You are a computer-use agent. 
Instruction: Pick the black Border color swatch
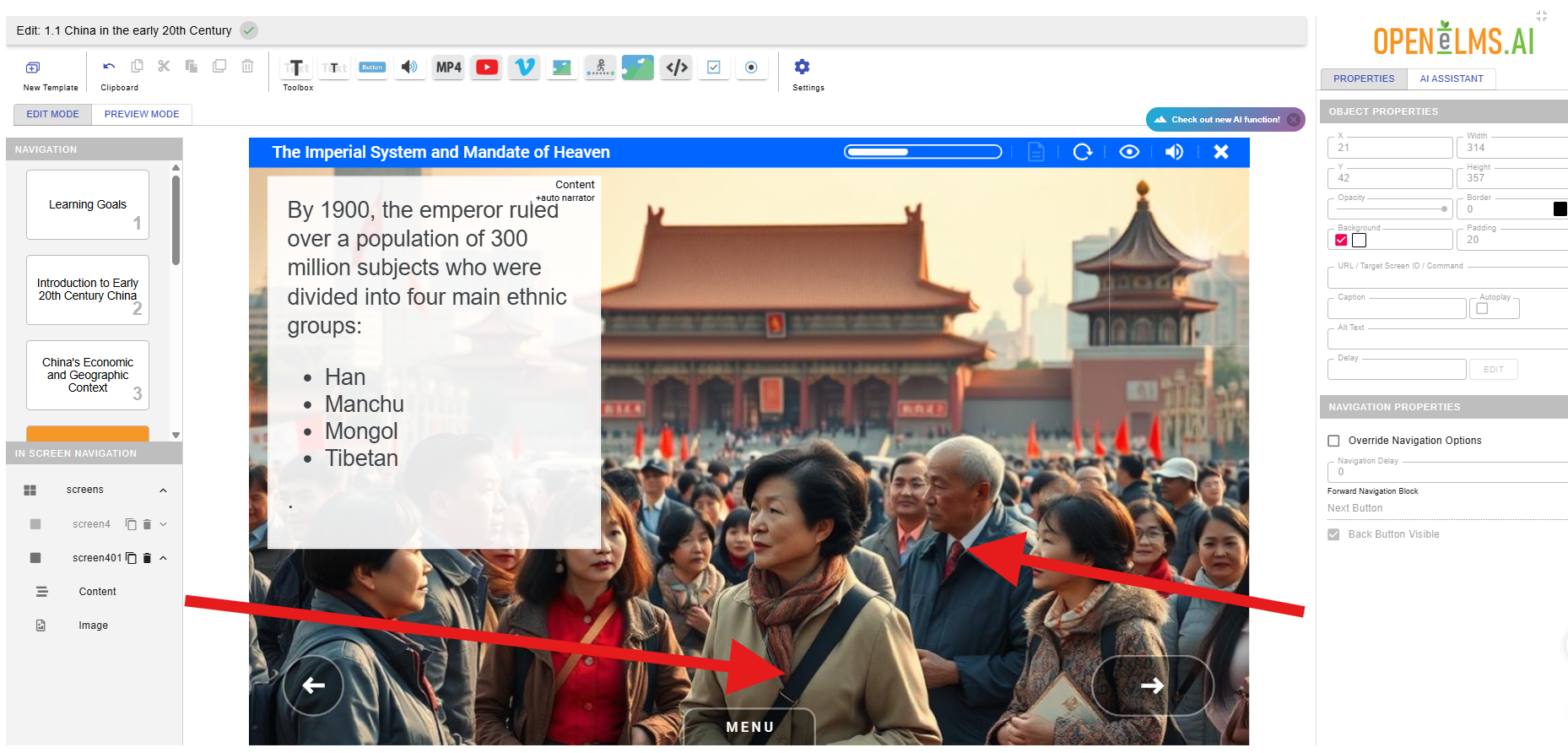point(1560,209)
